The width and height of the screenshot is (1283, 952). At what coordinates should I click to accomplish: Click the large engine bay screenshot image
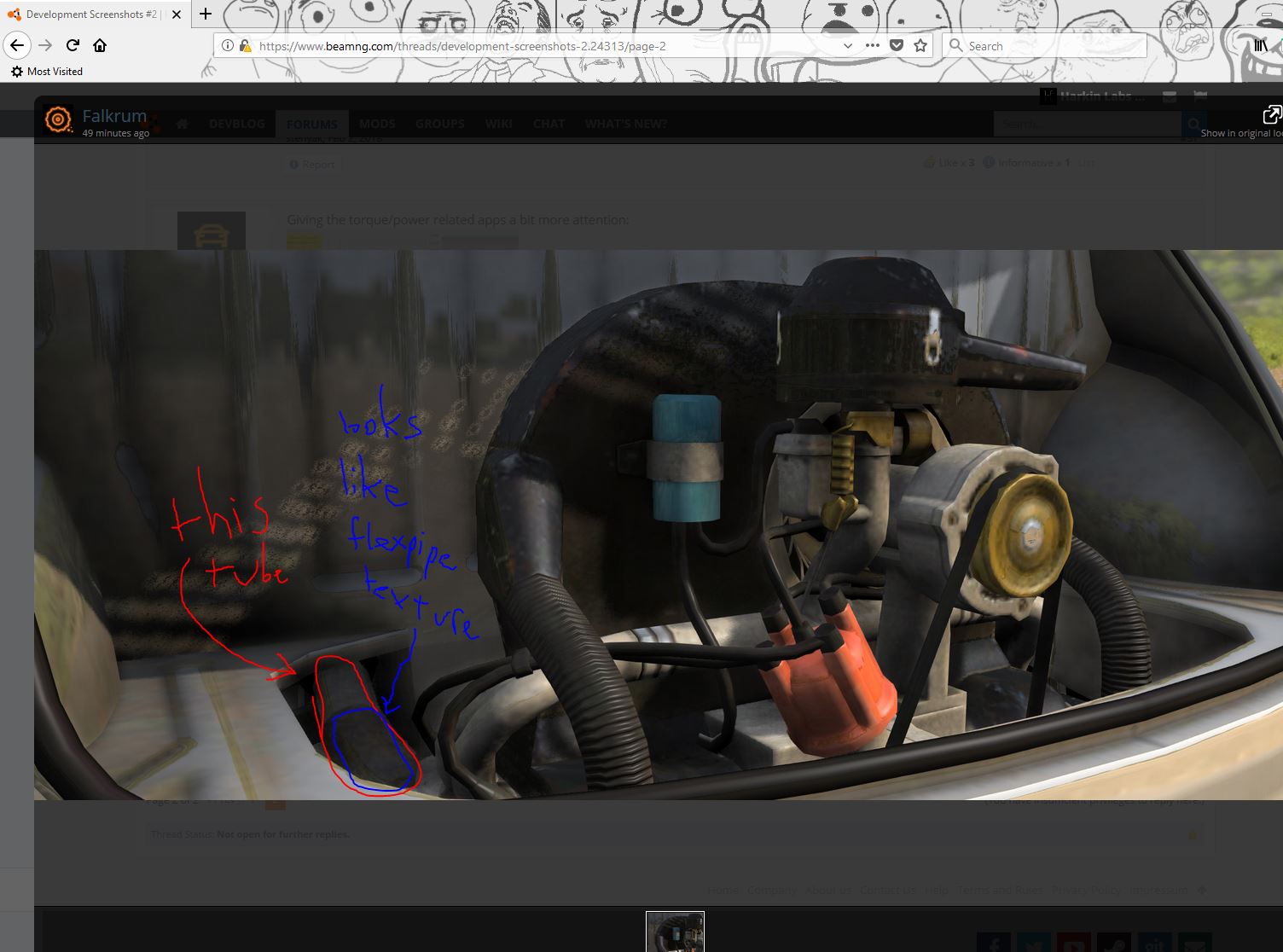659,525
